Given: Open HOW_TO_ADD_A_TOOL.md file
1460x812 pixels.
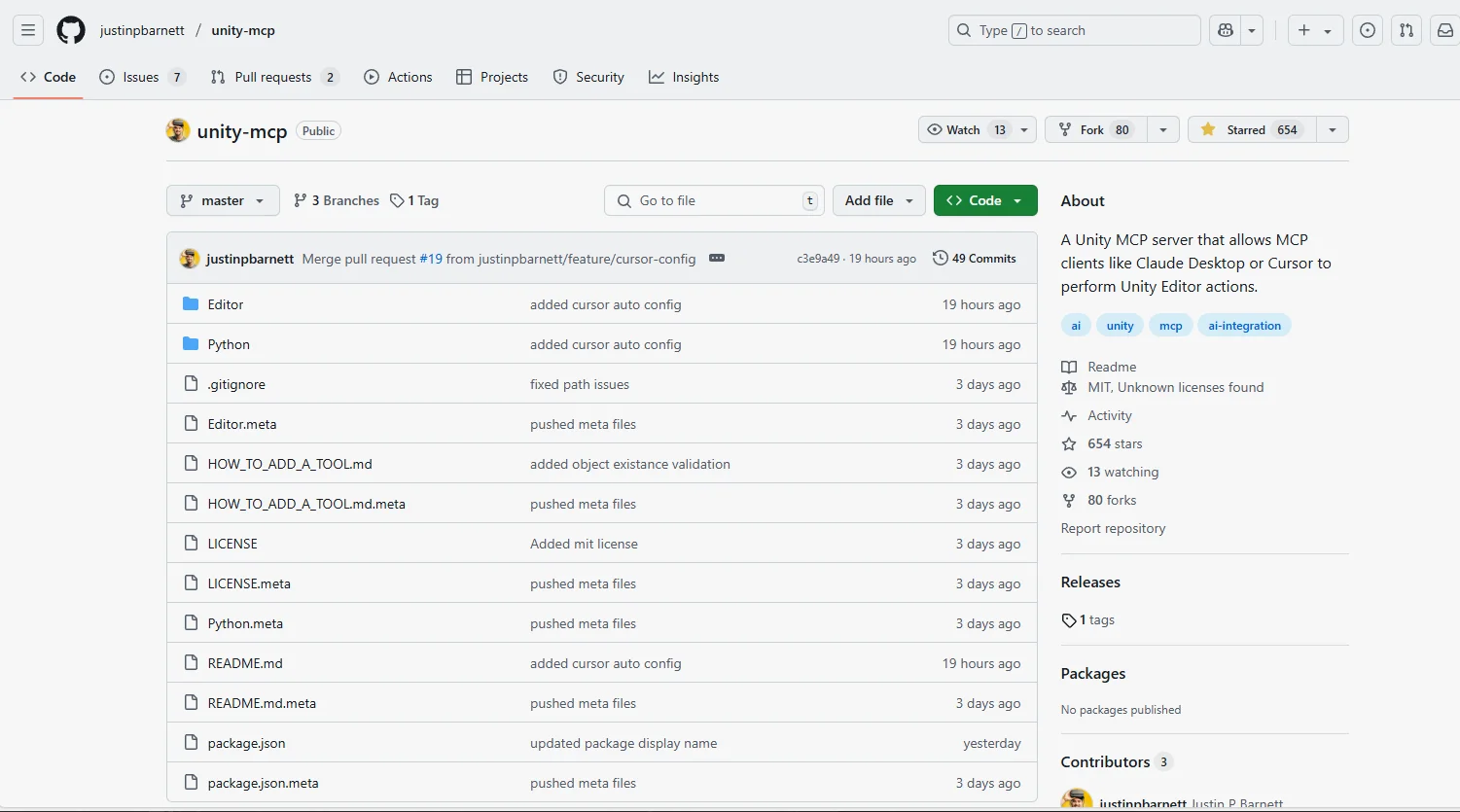Looking at the screenshot, I should (290, 464).
